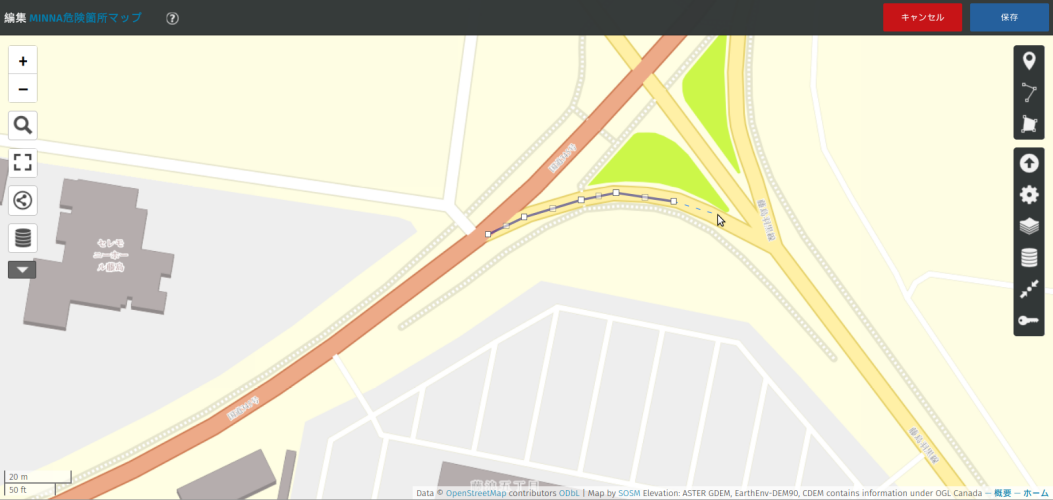Select the draw polygon tool
Viewport: 1053px width, 500px height.
1028,123
